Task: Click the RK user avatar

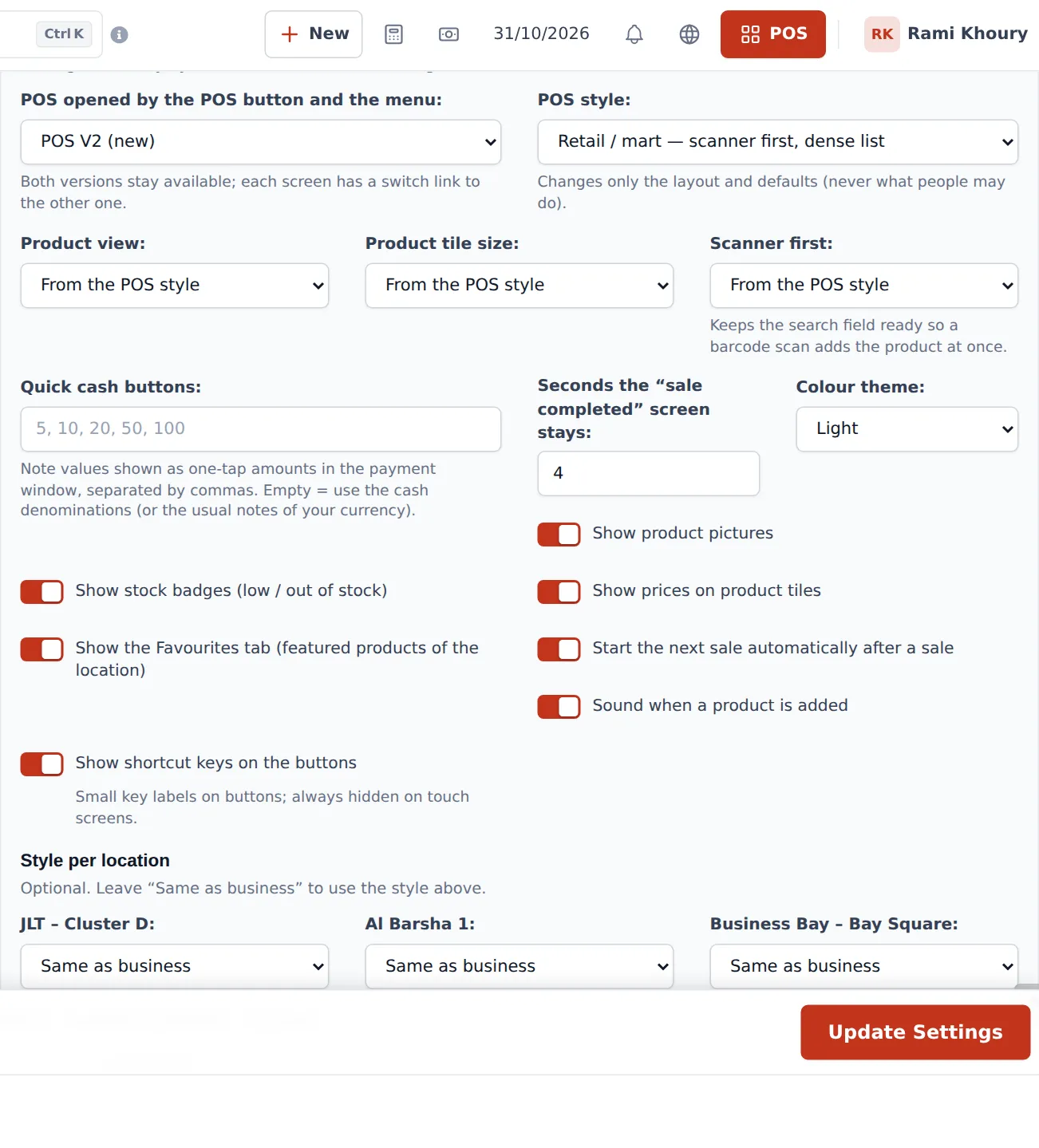Action: [882, 34]
